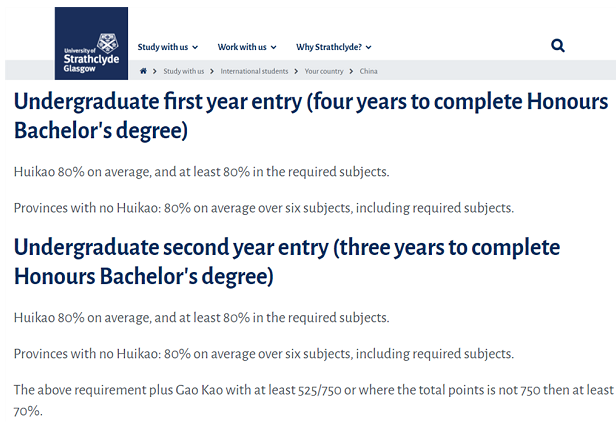Click the chevron before China breadcrumb

[x=351, y=71]
